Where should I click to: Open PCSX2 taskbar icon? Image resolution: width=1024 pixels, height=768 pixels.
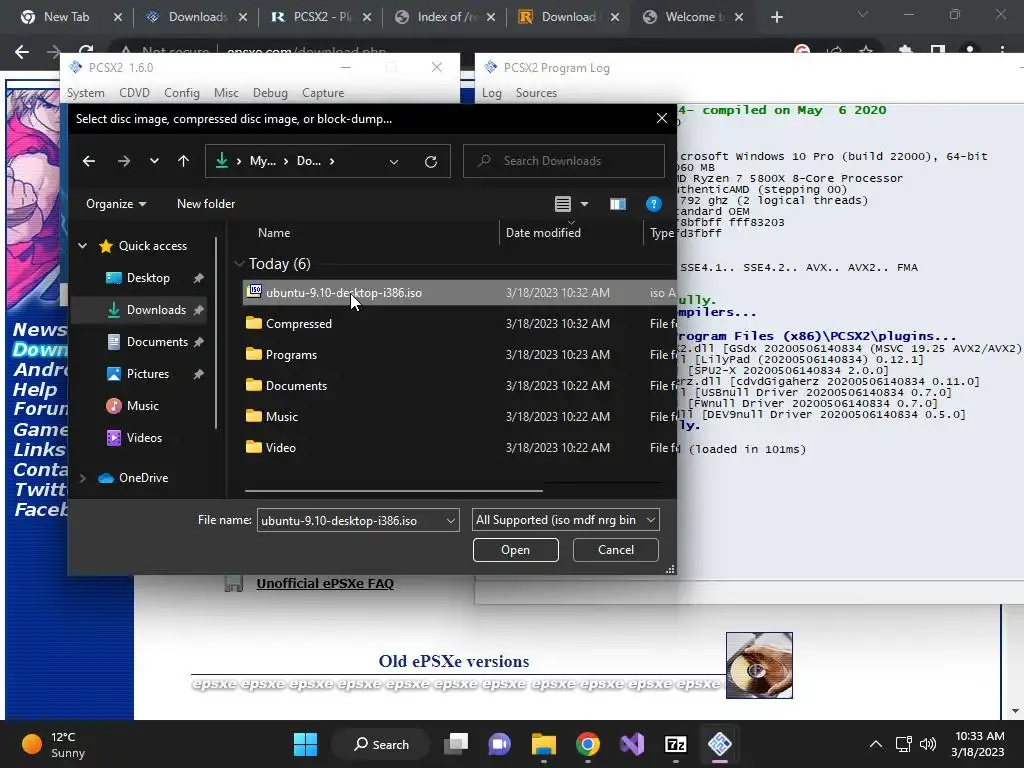[720, 744]
